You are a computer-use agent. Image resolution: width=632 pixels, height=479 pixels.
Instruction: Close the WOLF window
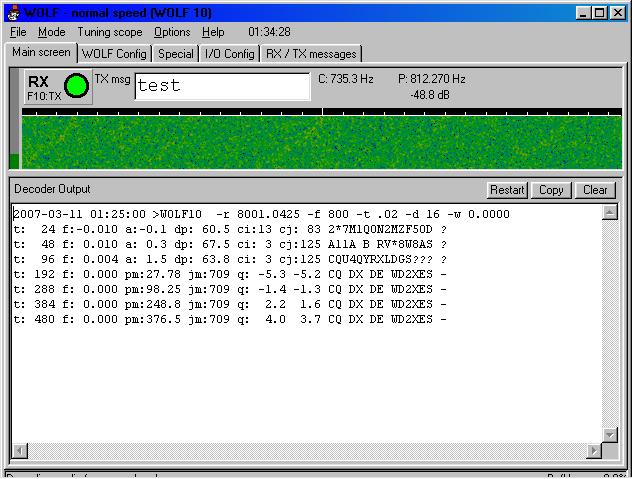[x=618, y=13]
